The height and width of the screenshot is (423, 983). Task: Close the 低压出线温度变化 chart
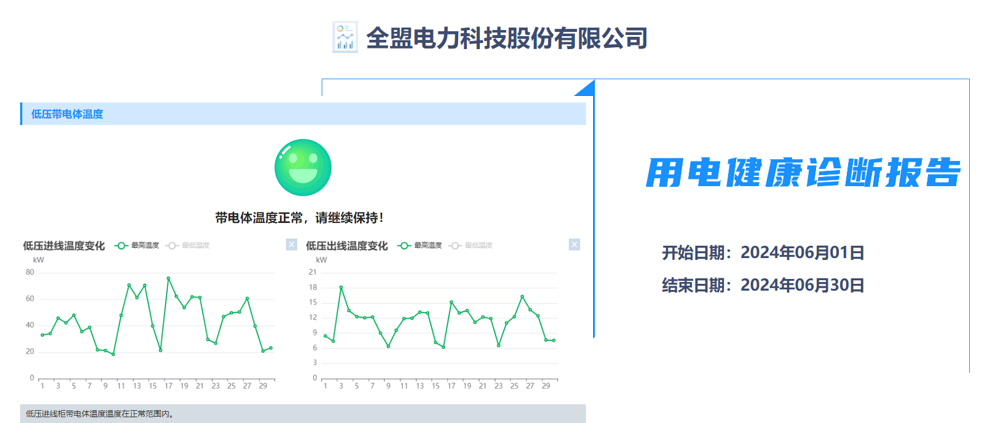click(574, 245)
